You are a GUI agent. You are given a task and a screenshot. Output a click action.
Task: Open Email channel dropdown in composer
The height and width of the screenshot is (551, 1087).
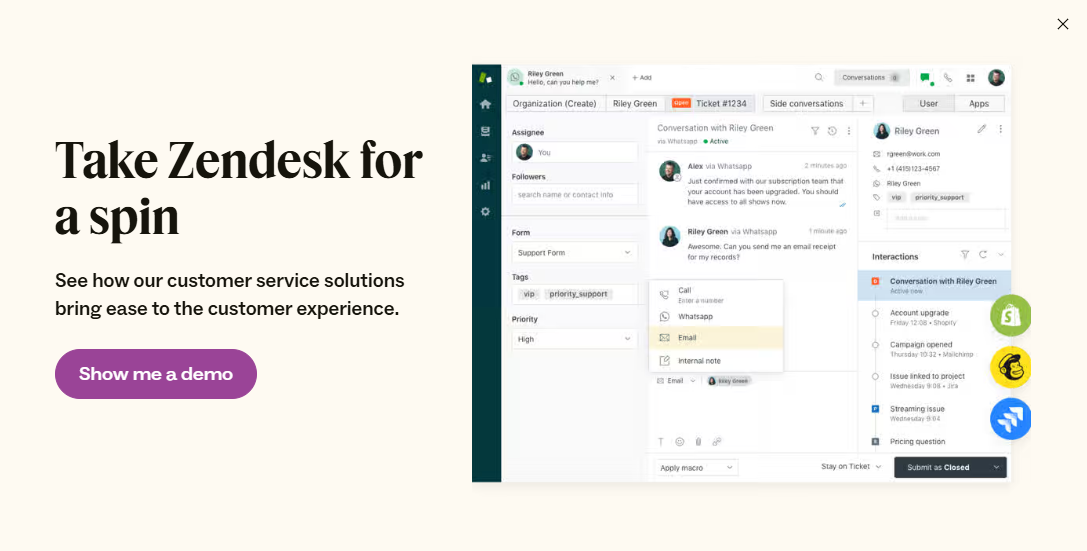point(677,381)
